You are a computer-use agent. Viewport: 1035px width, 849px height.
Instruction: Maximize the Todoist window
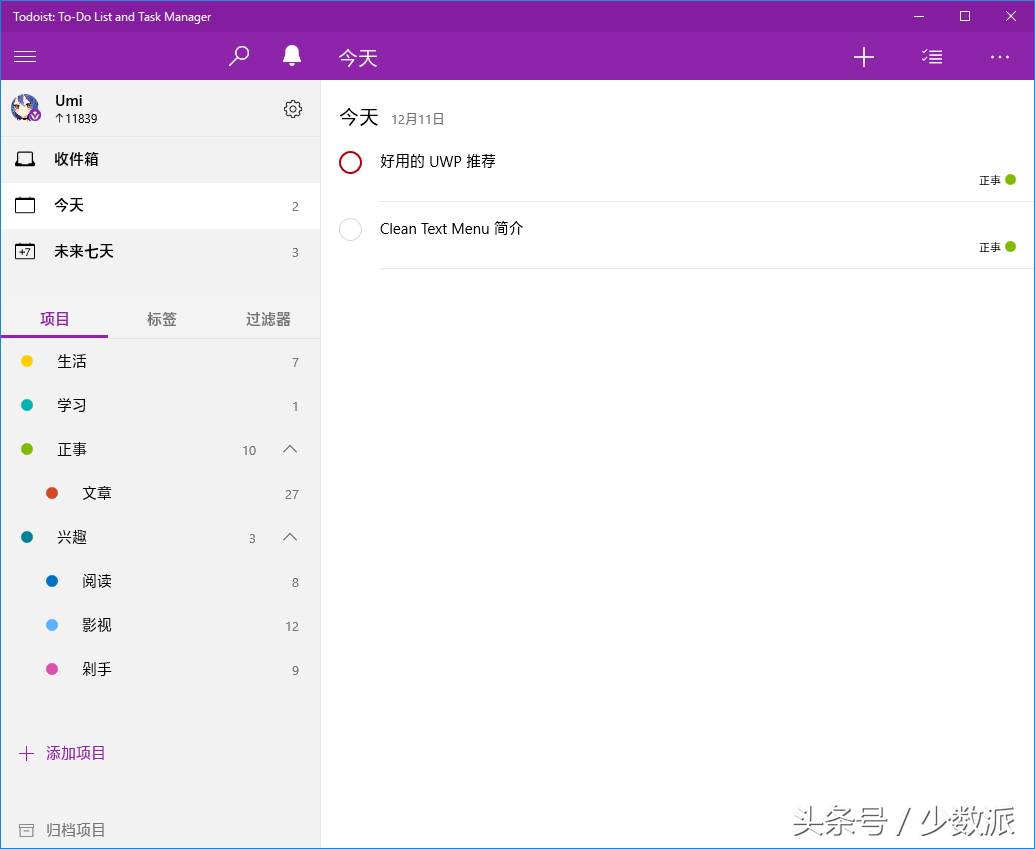pos(964,17)
